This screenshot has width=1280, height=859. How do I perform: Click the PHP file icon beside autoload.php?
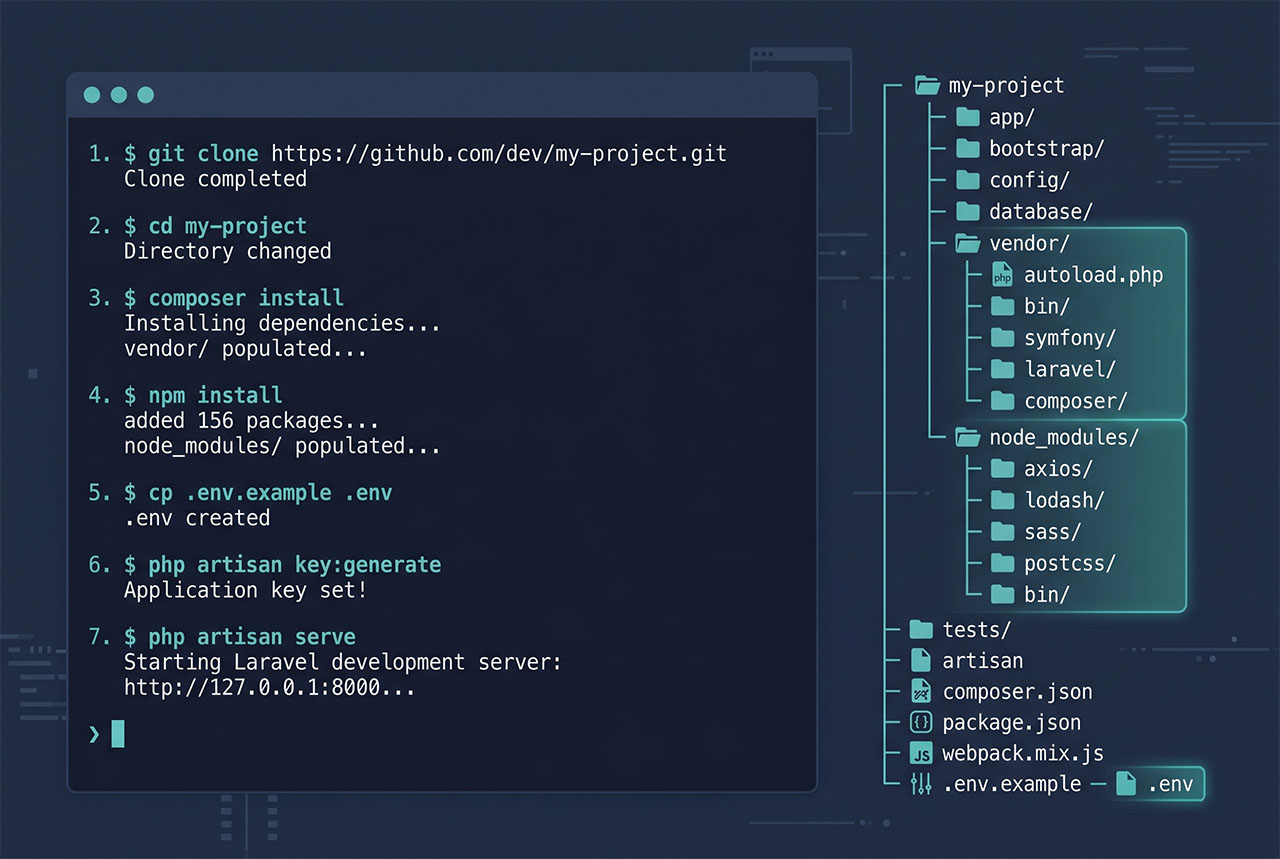click(1002, 274)
